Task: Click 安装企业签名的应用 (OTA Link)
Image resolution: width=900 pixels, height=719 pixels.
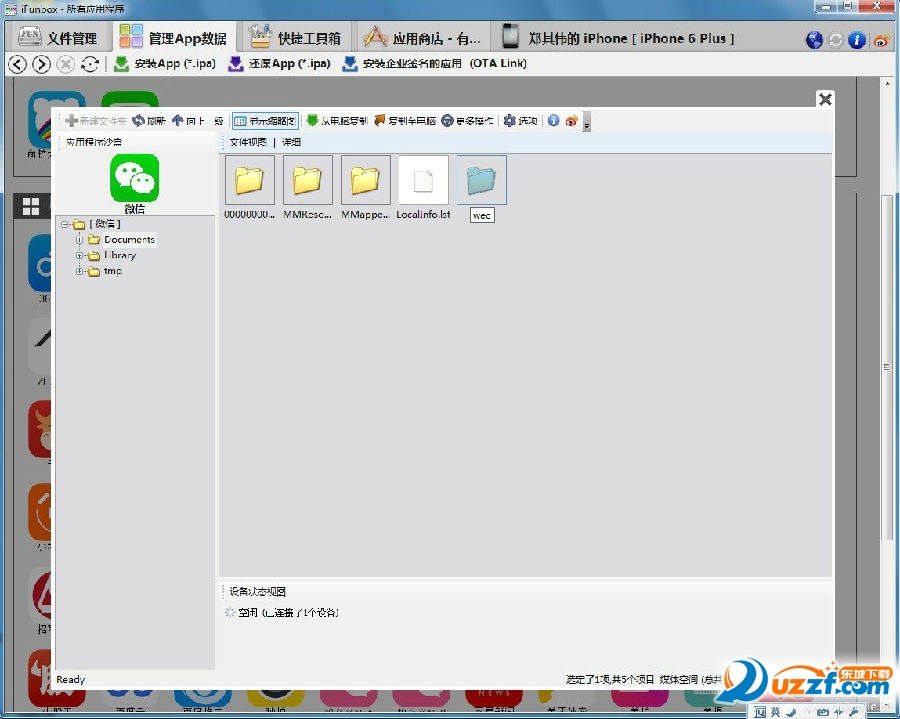Action: pyautogui.click(x=434, y=63)
